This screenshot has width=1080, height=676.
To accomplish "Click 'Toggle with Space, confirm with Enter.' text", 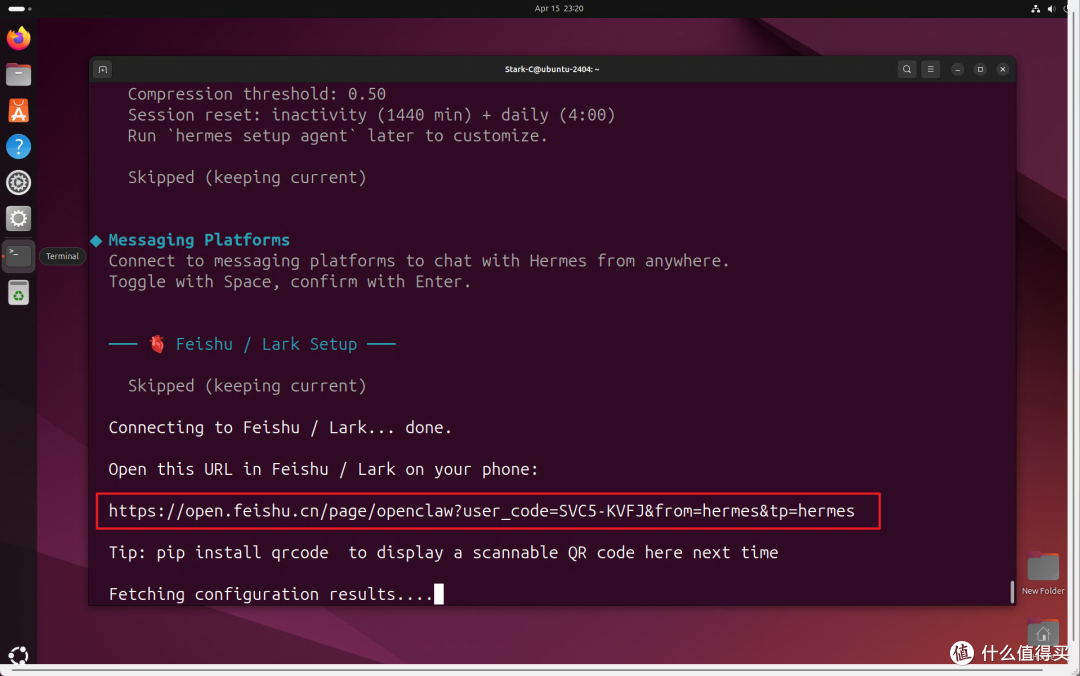I will click(x=289, y=282).
